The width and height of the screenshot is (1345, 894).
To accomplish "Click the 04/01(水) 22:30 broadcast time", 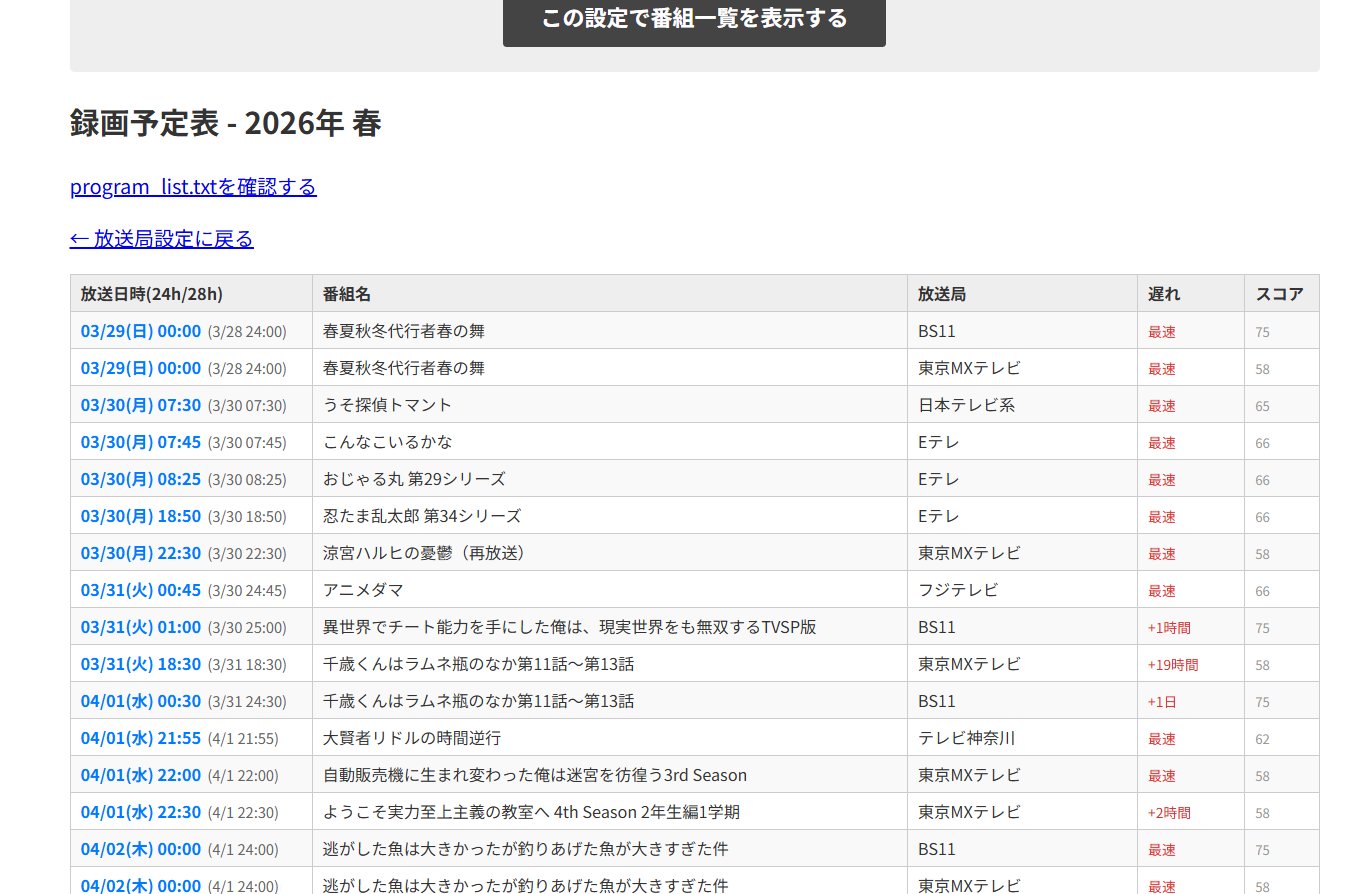I will (x=141, y=812).
